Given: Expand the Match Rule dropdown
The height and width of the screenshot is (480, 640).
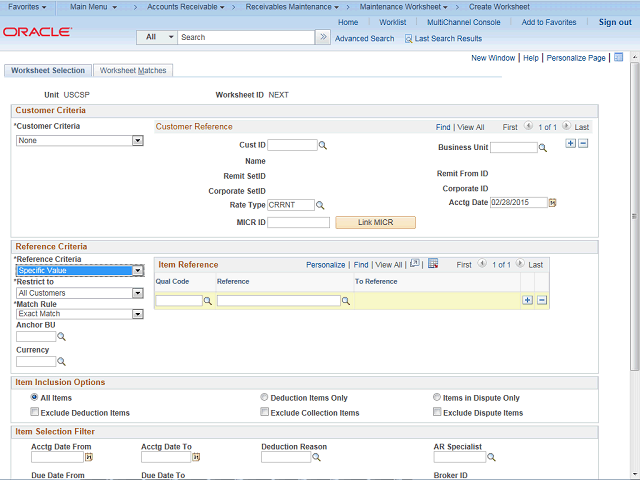Looking at the screenshot, I should (x=138, y=314).
